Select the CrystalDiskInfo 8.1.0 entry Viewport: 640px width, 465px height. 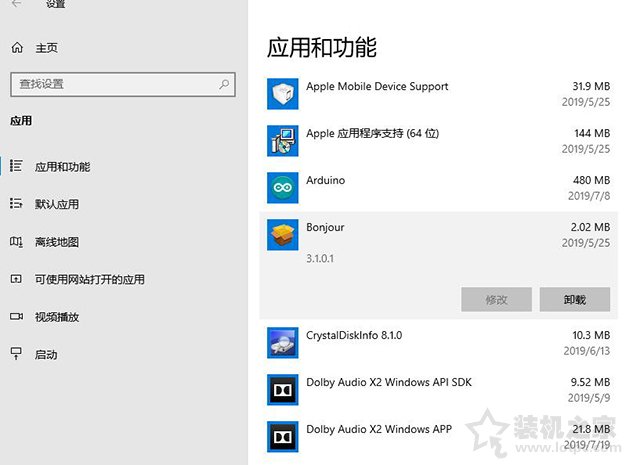coord(354,336)
